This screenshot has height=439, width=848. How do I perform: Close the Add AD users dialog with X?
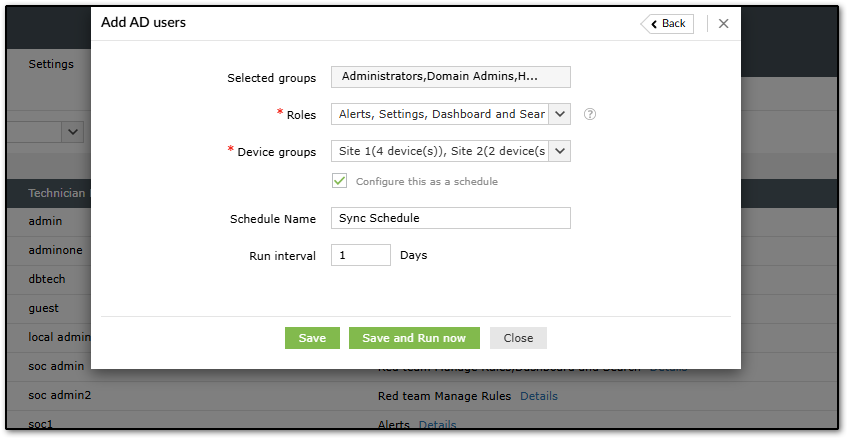(724, 23)
